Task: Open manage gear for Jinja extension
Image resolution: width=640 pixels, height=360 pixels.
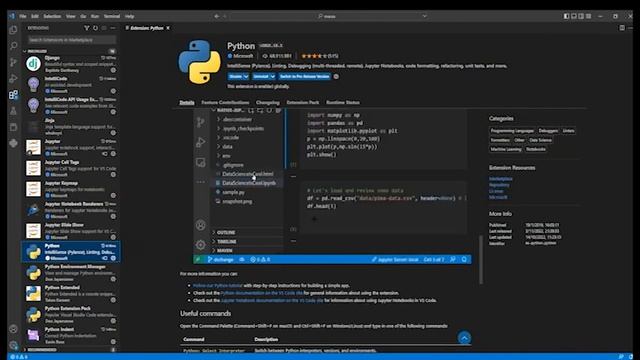Action: (113, 133)
